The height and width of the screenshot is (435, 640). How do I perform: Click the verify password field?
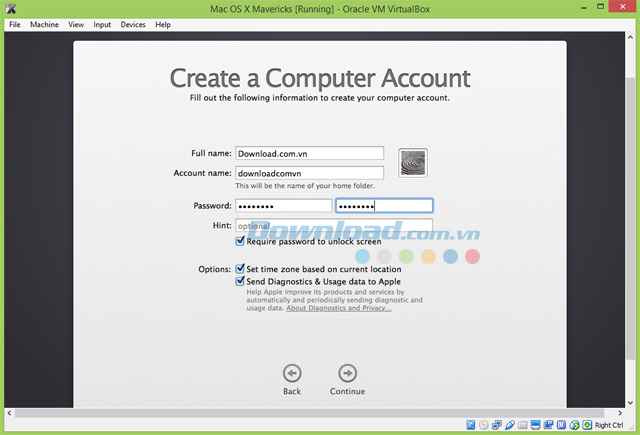[x=384, y=206]
